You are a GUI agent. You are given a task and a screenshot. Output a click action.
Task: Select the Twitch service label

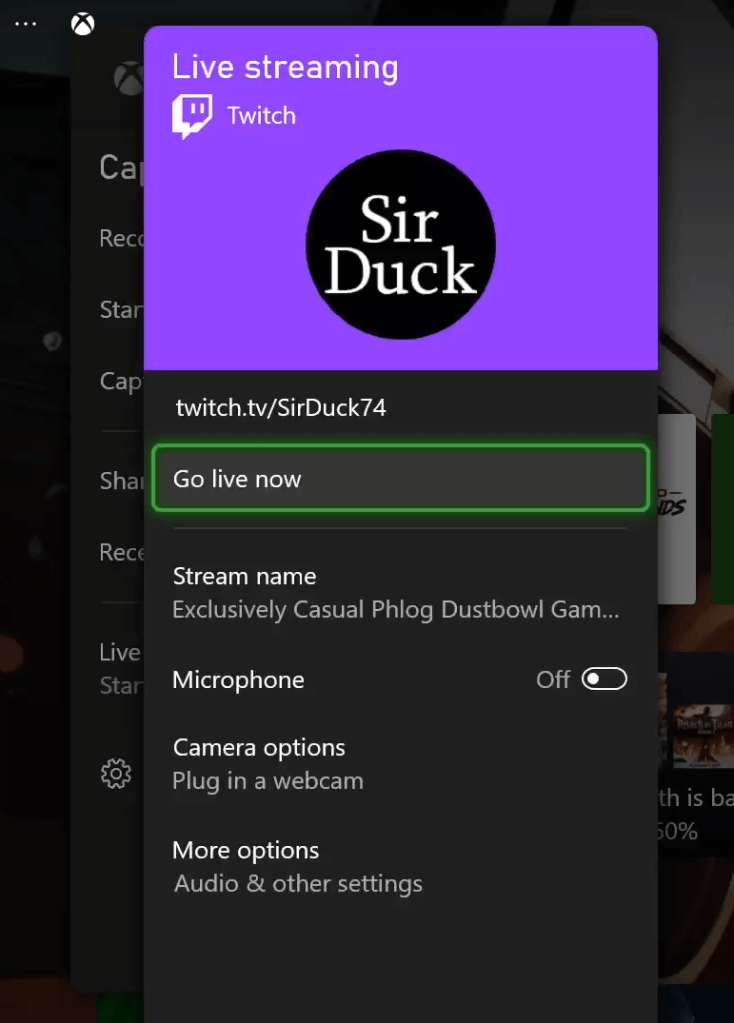[x=261, y=116]
